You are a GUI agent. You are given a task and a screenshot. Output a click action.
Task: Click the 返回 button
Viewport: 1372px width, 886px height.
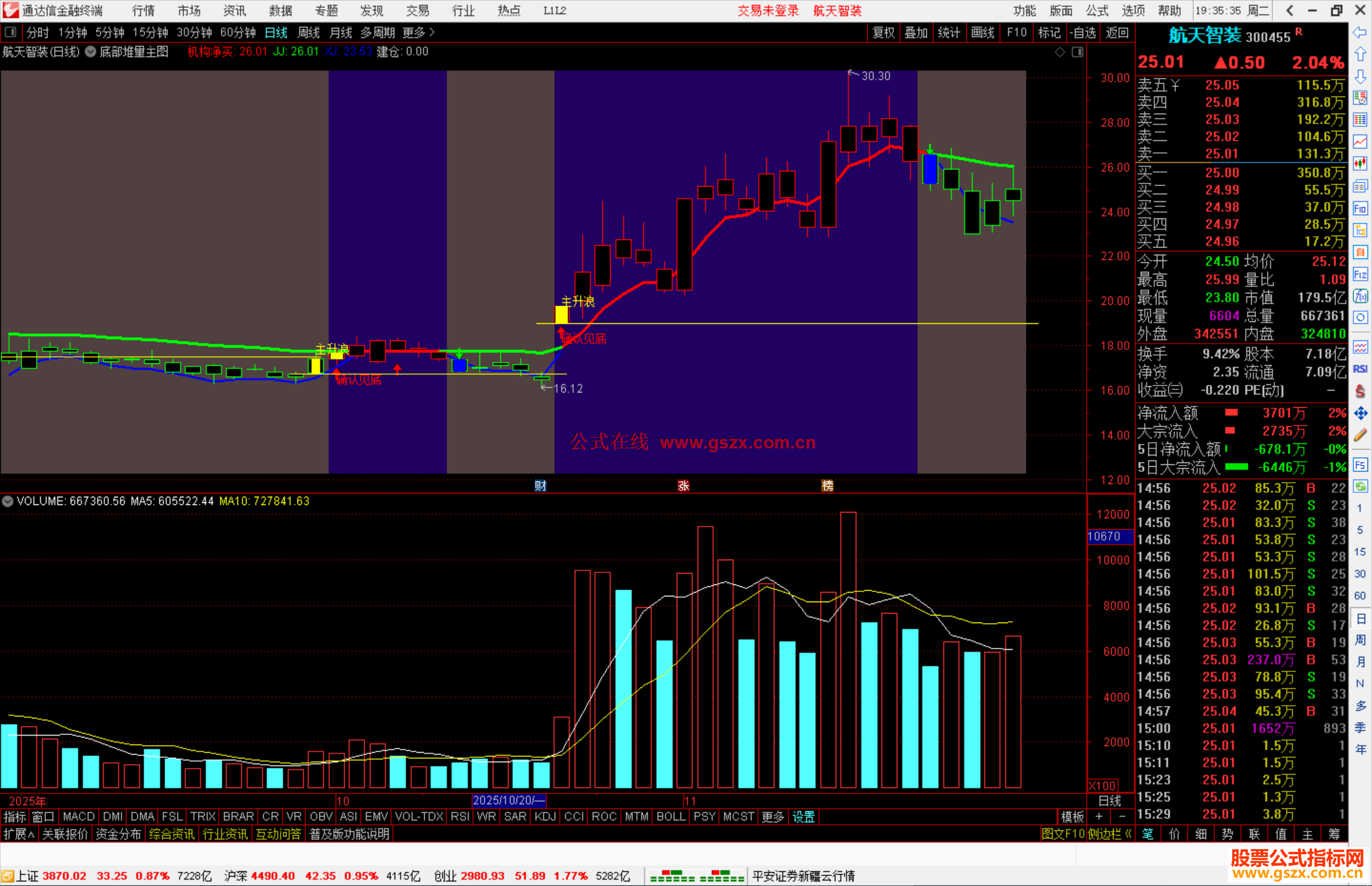[1116, 32]
